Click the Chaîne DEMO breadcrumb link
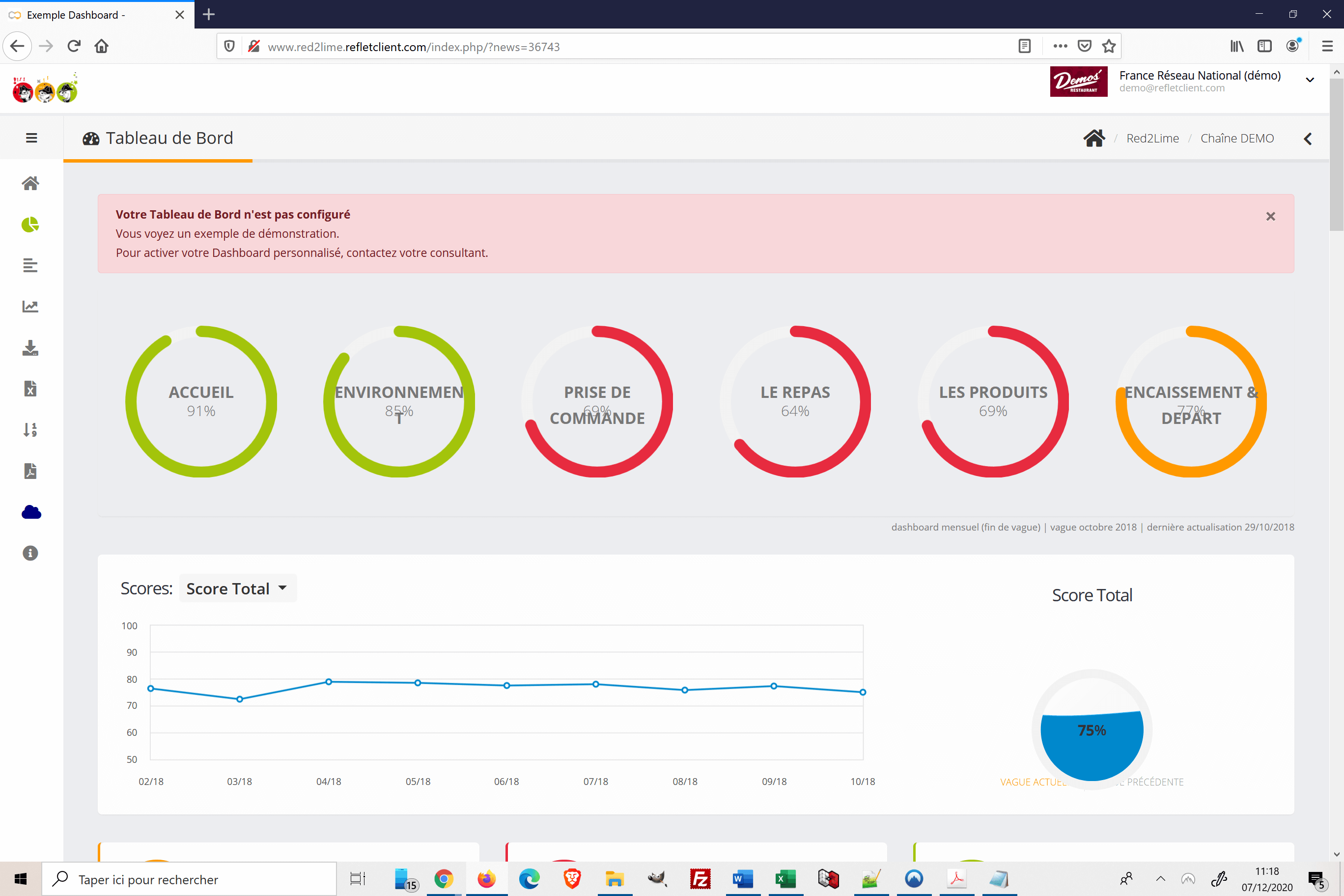Image resolution: width=1344 pixels, height=896 pixels. click(x=1236, y=139)
